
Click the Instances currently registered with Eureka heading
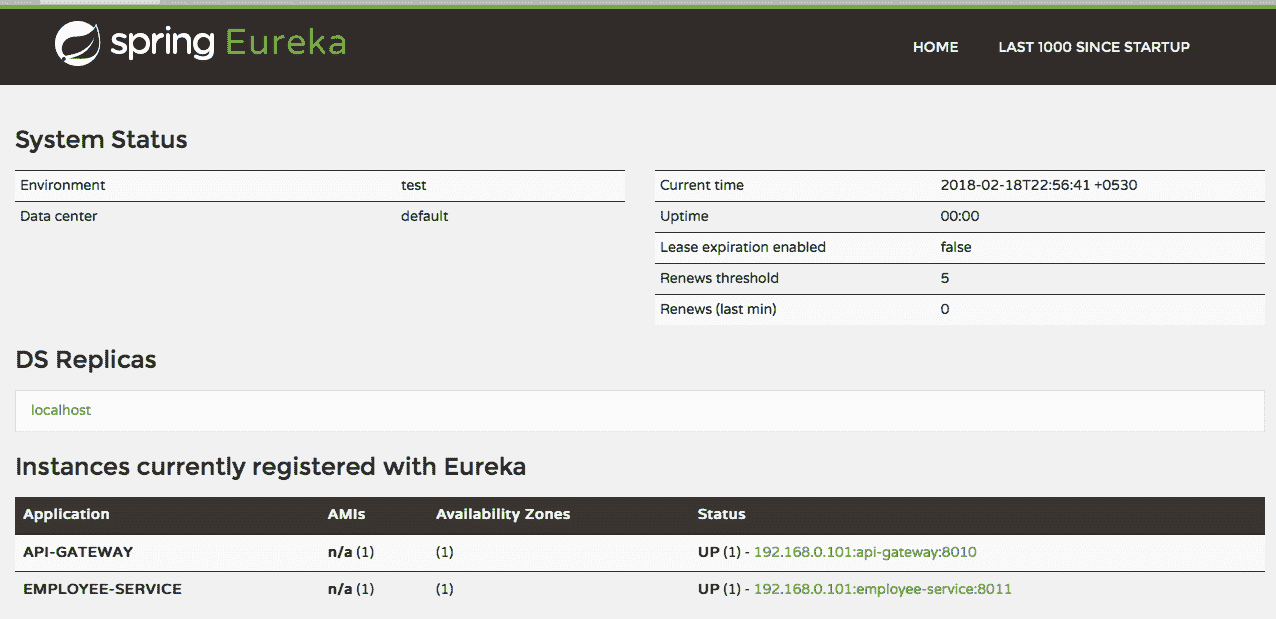pos(271,467)
